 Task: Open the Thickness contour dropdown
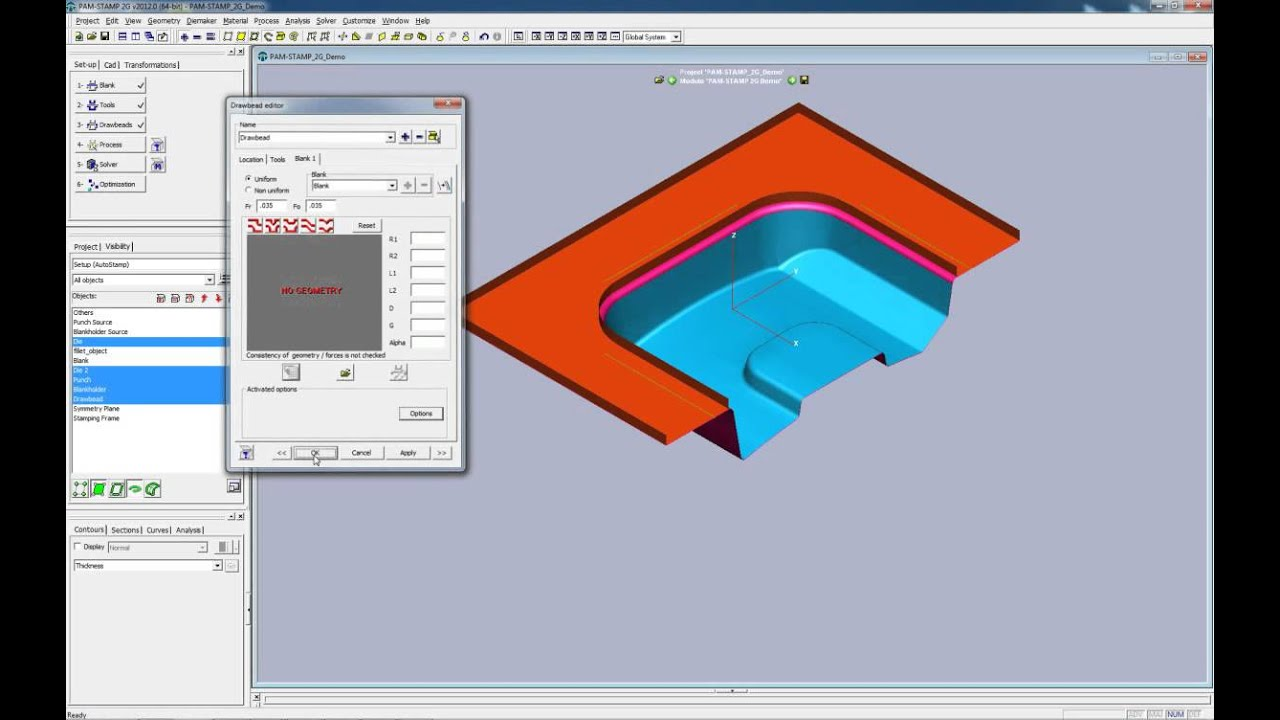pyautogui.click(x=217, y=566)
